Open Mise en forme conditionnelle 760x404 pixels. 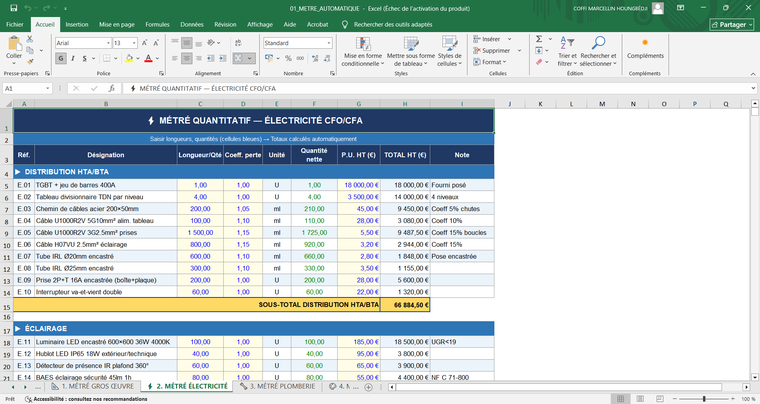coord(361,43)
